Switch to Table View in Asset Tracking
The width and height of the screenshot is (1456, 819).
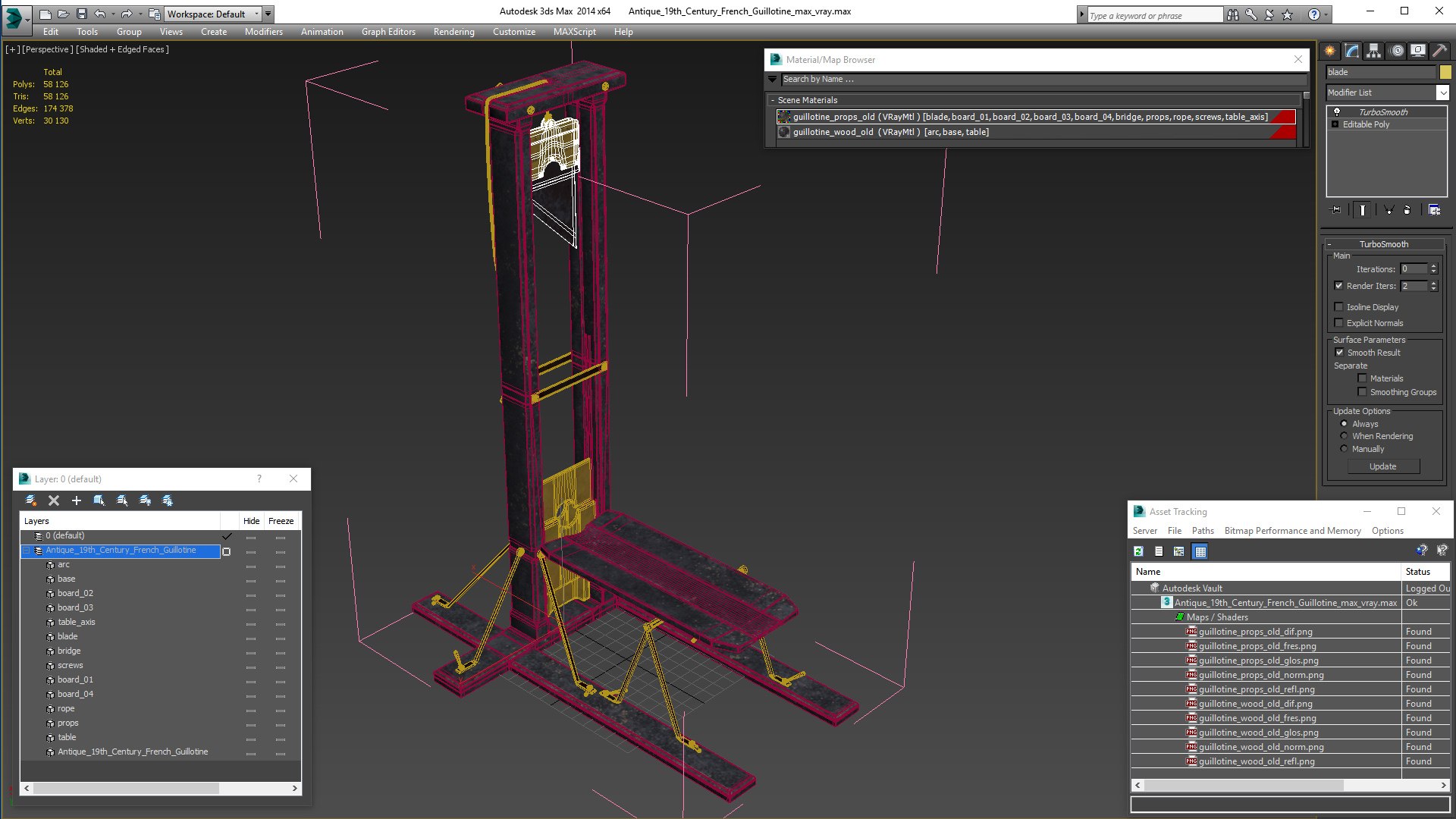pyautogui.click(x=1200, y=551)
